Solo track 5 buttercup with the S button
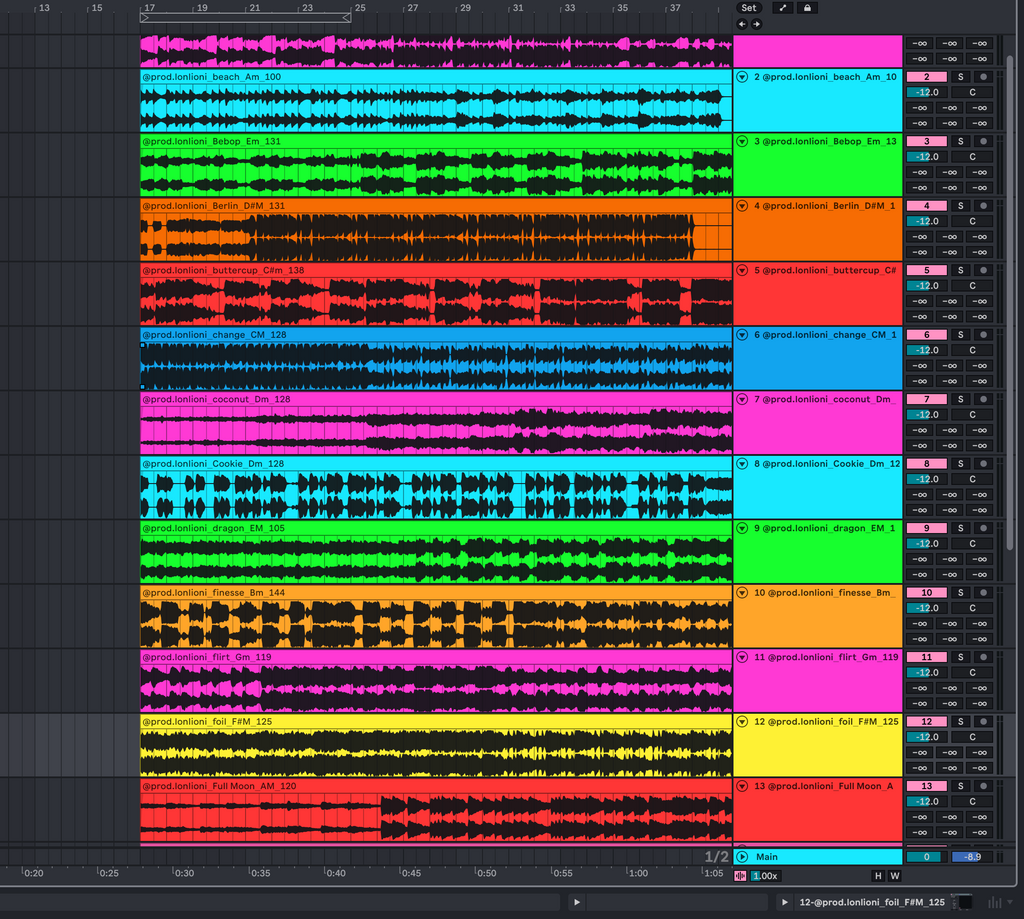 coord(960,270)
